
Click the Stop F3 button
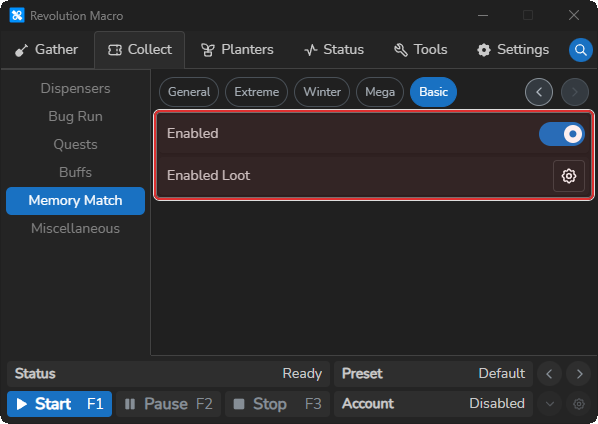[277, 404]
